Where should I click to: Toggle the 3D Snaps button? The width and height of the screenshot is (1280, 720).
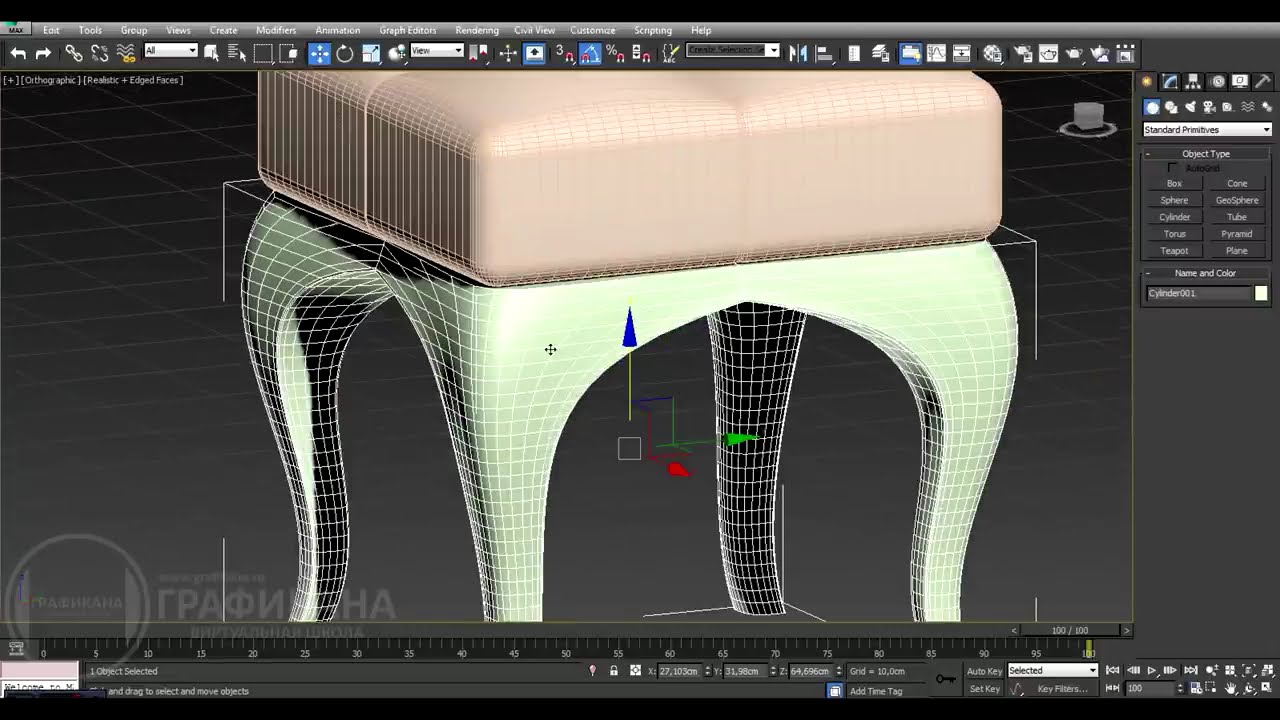coord(565,53)
